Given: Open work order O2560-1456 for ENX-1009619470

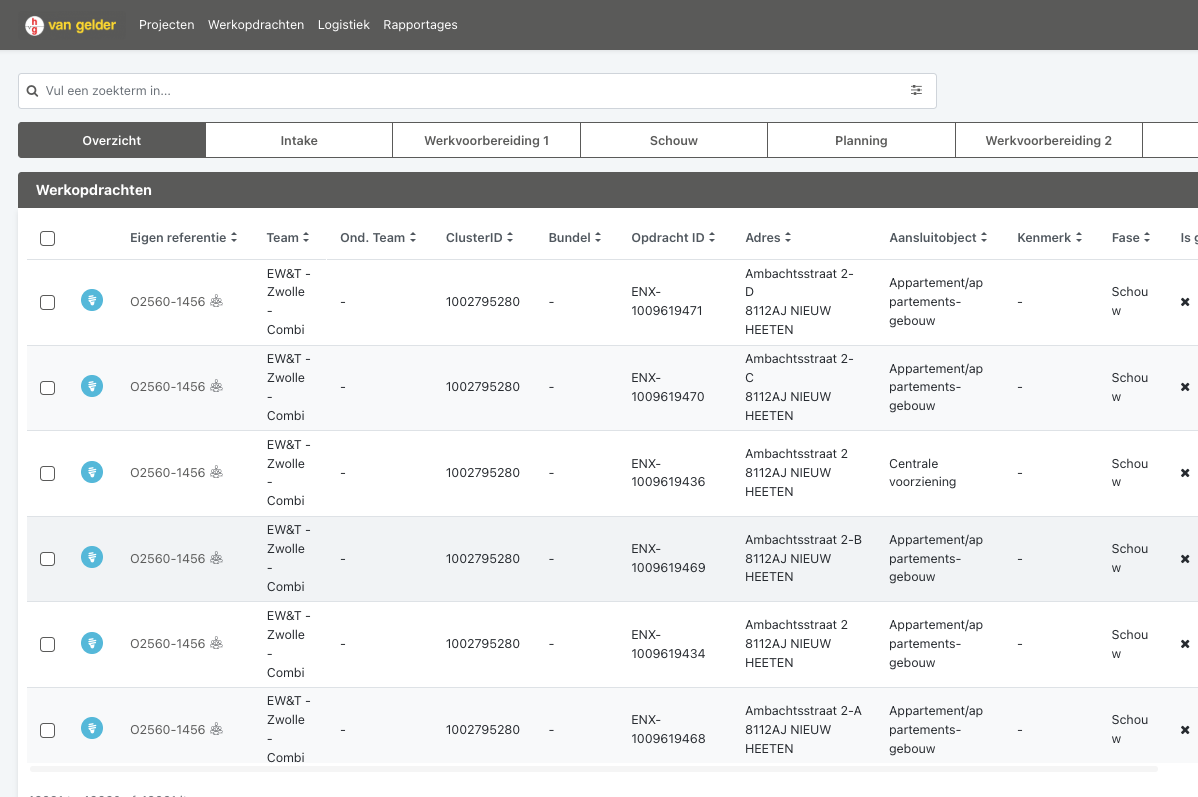Looking at the screenshot, I should (167, 387).
